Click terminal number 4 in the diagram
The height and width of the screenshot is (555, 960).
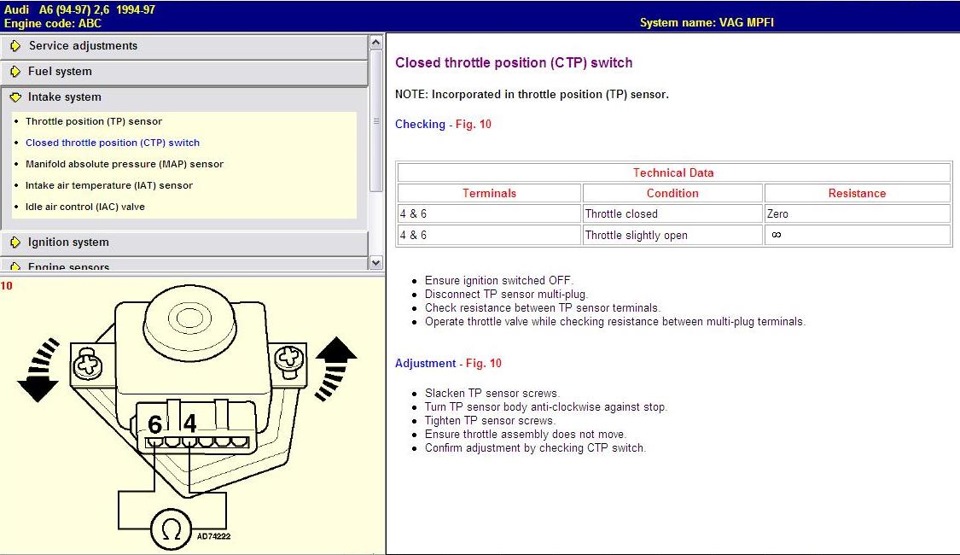pyautogui.click(x=190, y=423)
